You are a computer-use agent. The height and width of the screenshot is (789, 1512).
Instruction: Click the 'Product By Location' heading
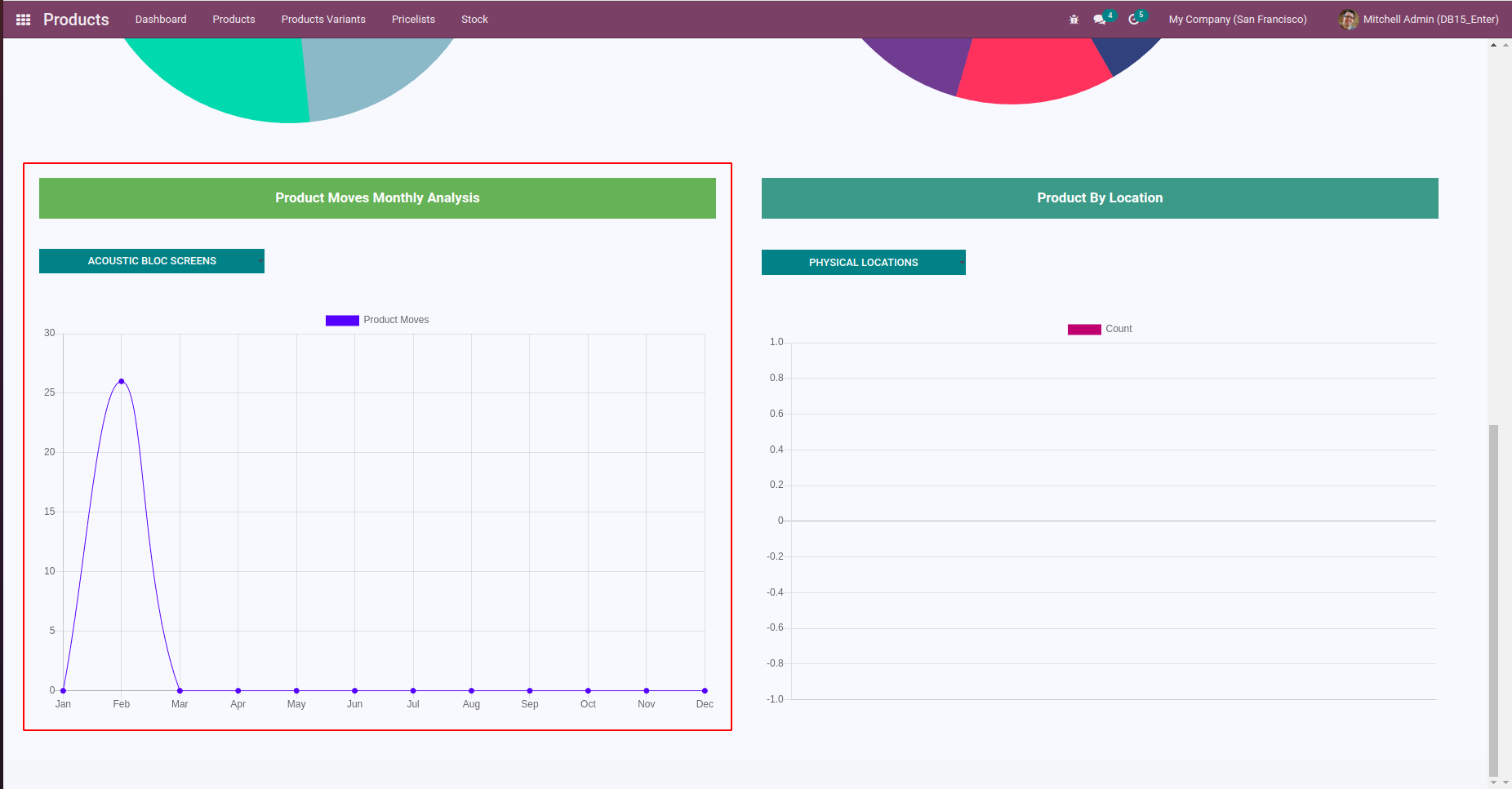pyautogui.click(x=1100, y=198)
